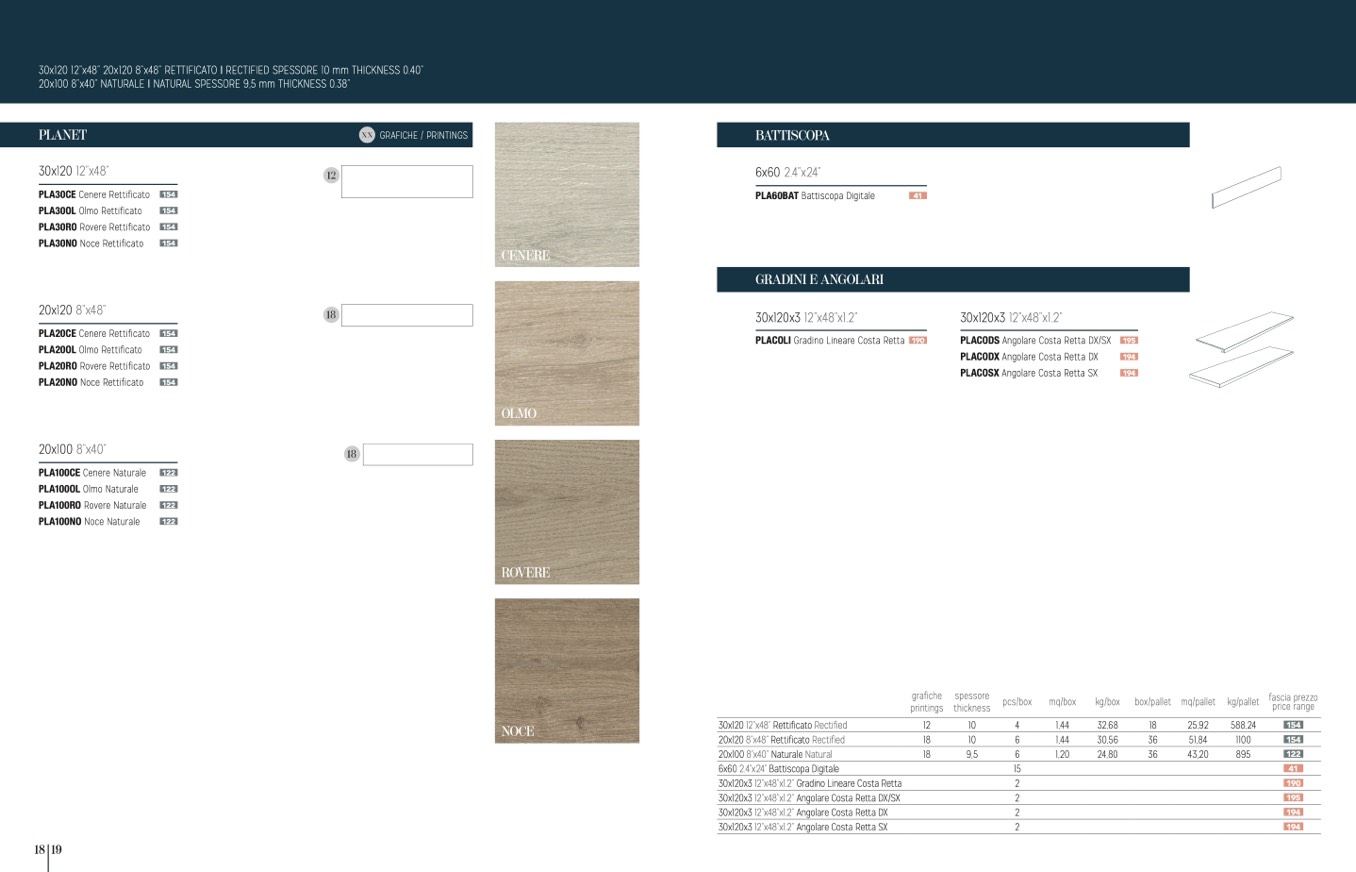This screenshot has height=872, width=1356.
Task: Click the XX grafiche/printings circle icon
Action: tap(367, 135)
